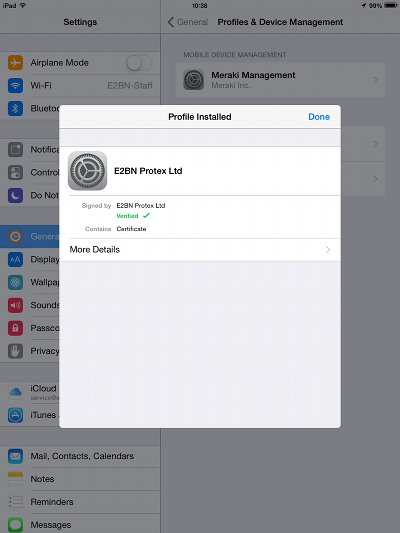
Task: Expand More Details chevron
Action: point(328,250)
